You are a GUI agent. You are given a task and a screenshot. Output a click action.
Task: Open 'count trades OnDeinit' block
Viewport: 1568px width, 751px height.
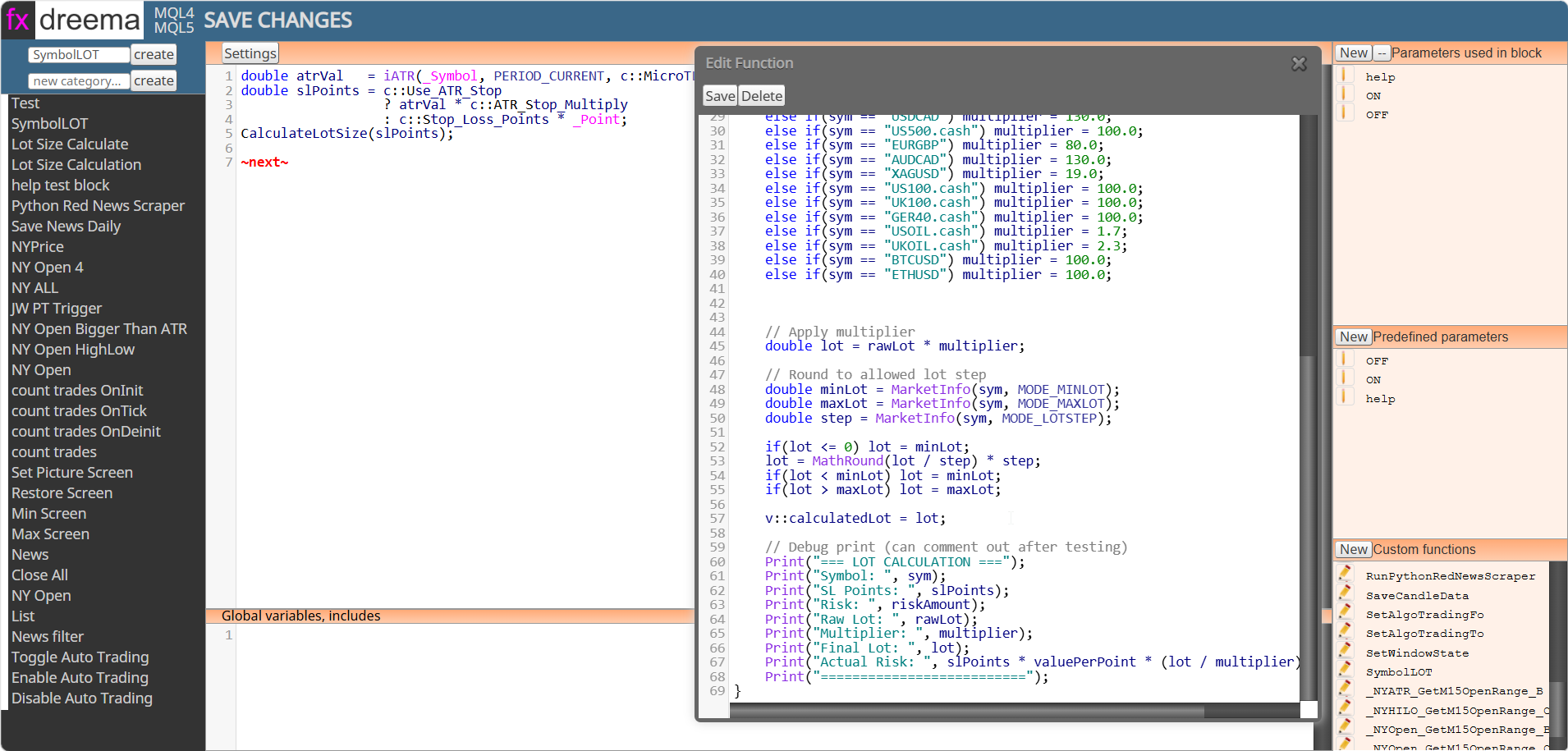[x=86, y=432]
